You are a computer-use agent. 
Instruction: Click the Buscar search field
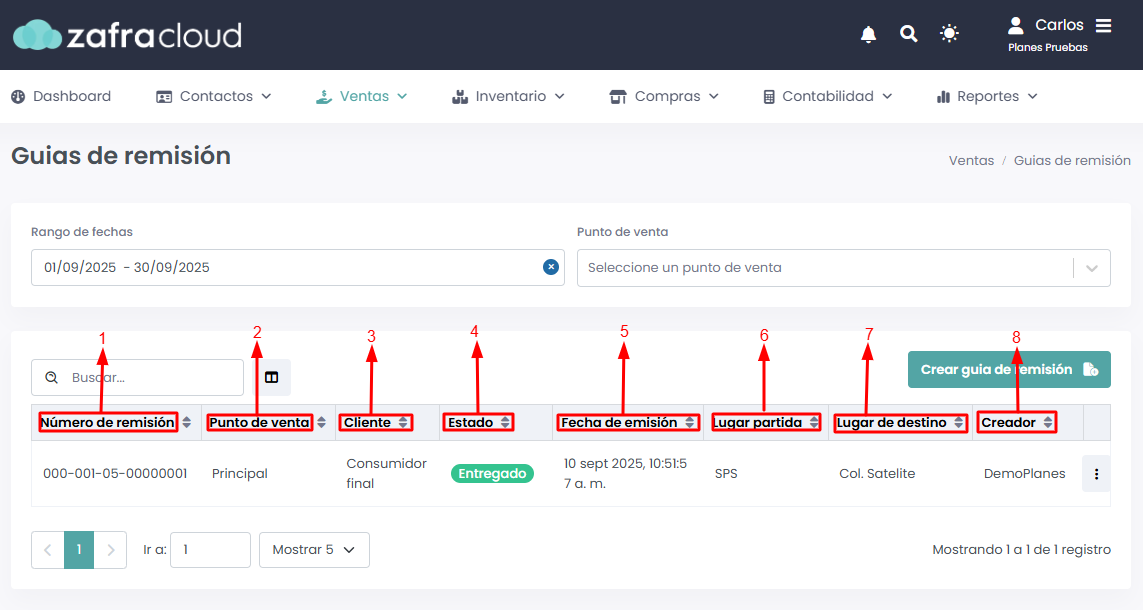pos(137,378)
